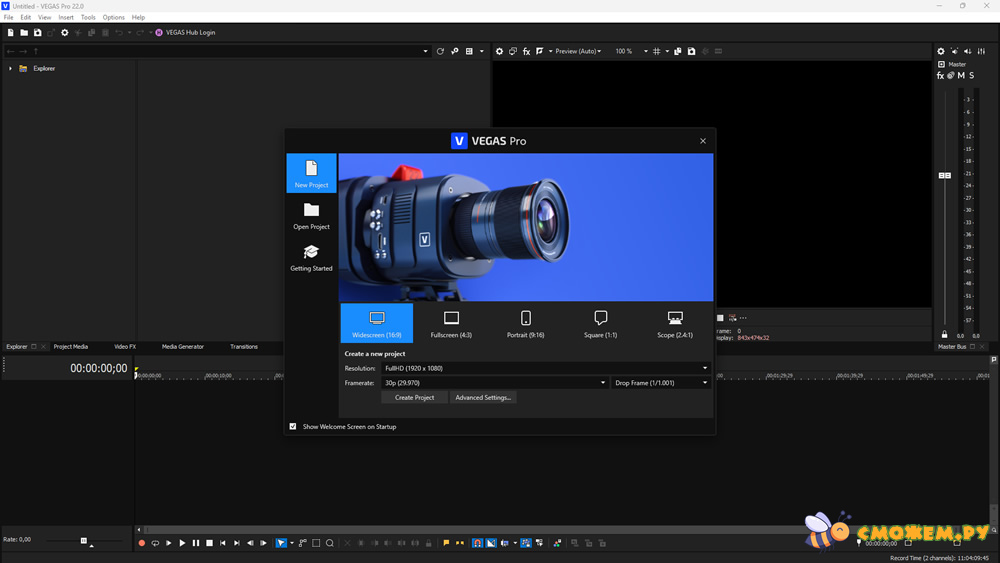Open the Framerate 30p dropdown
This screenshot has width=1000, height=563.
tap(495, 383)
